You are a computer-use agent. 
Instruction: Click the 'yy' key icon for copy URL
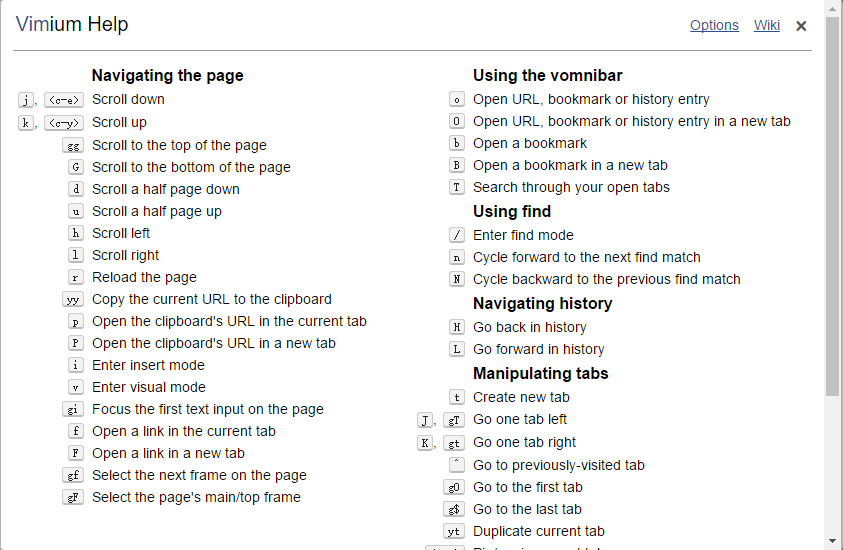73,299
